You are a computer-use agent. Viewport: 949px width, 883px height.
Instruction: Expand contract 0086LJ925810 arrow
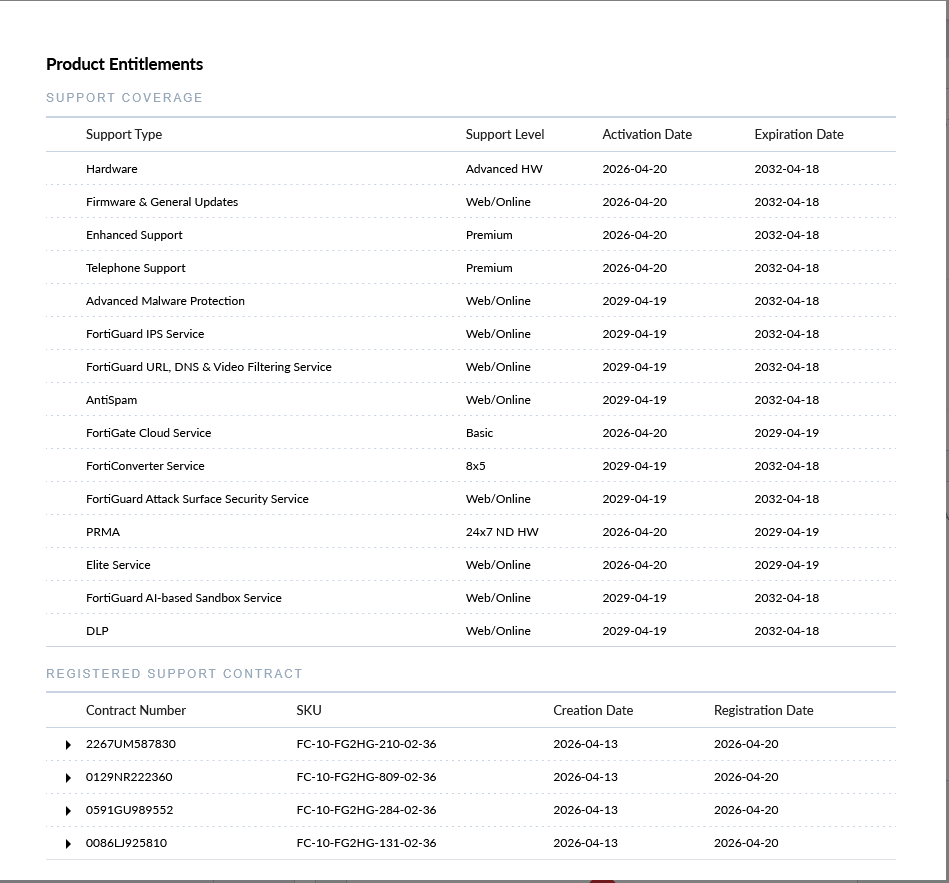click(68, 844)
